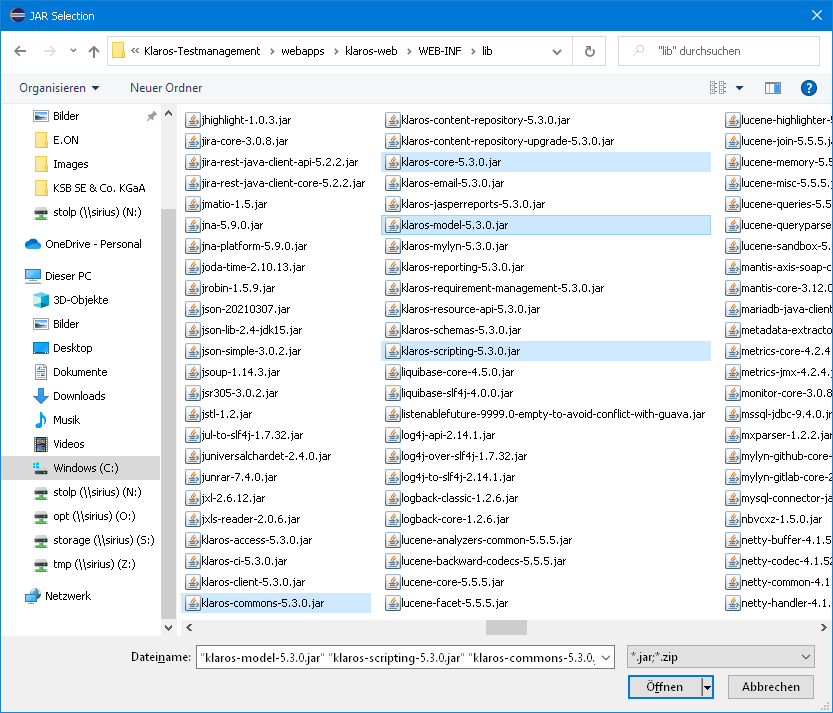
Task: Navigate to klaros-web breadcrumb
Action: 371,51
